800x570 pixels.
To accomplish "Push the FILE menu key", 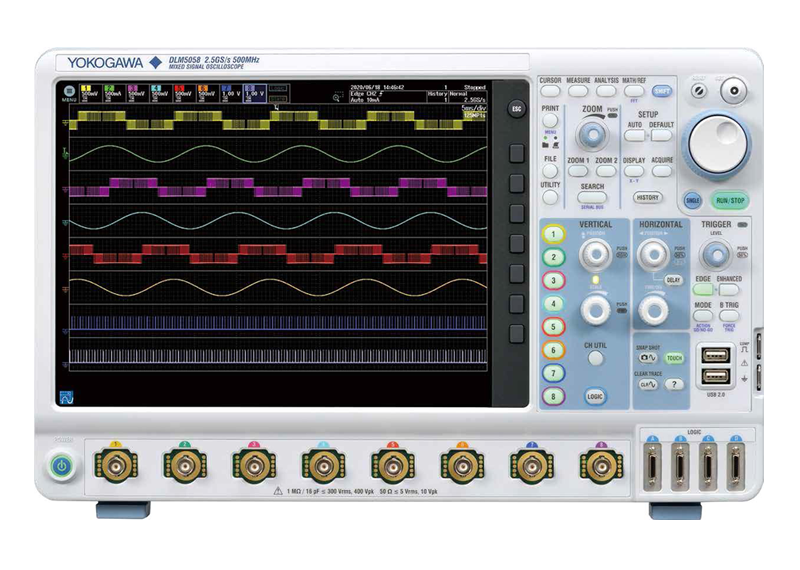I will click(550, 170).
